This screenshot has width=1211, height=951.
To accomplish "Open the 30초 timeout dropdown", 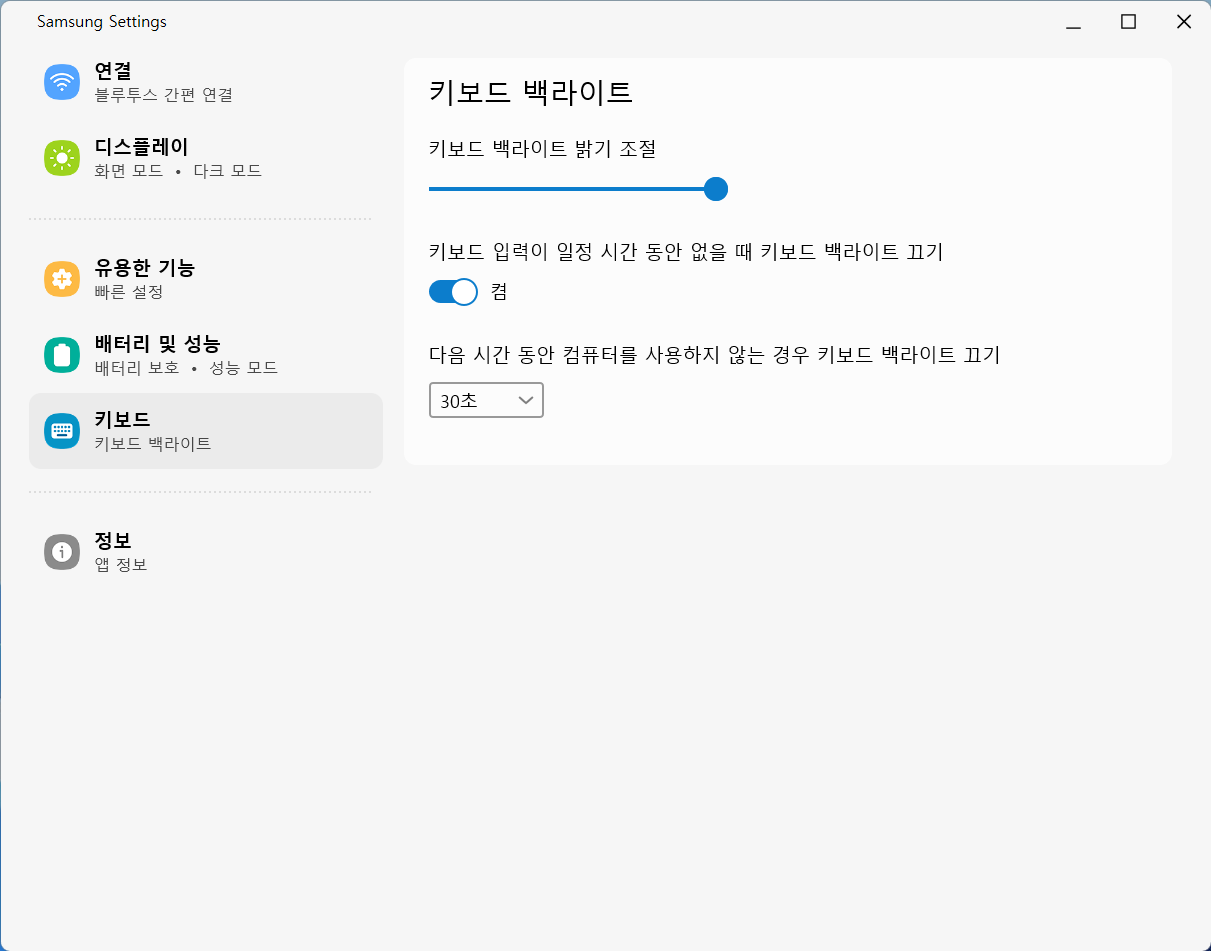I will click(485, 400).
